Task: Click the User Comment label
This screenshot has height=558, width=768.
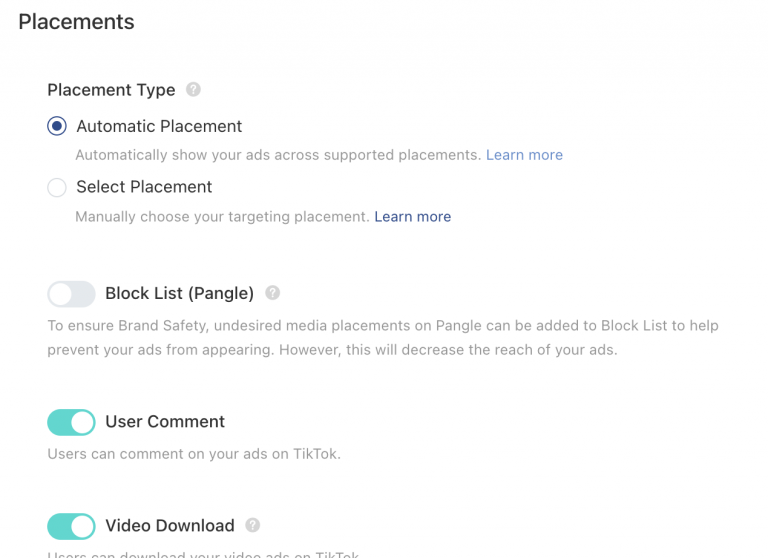Action: 165,422
